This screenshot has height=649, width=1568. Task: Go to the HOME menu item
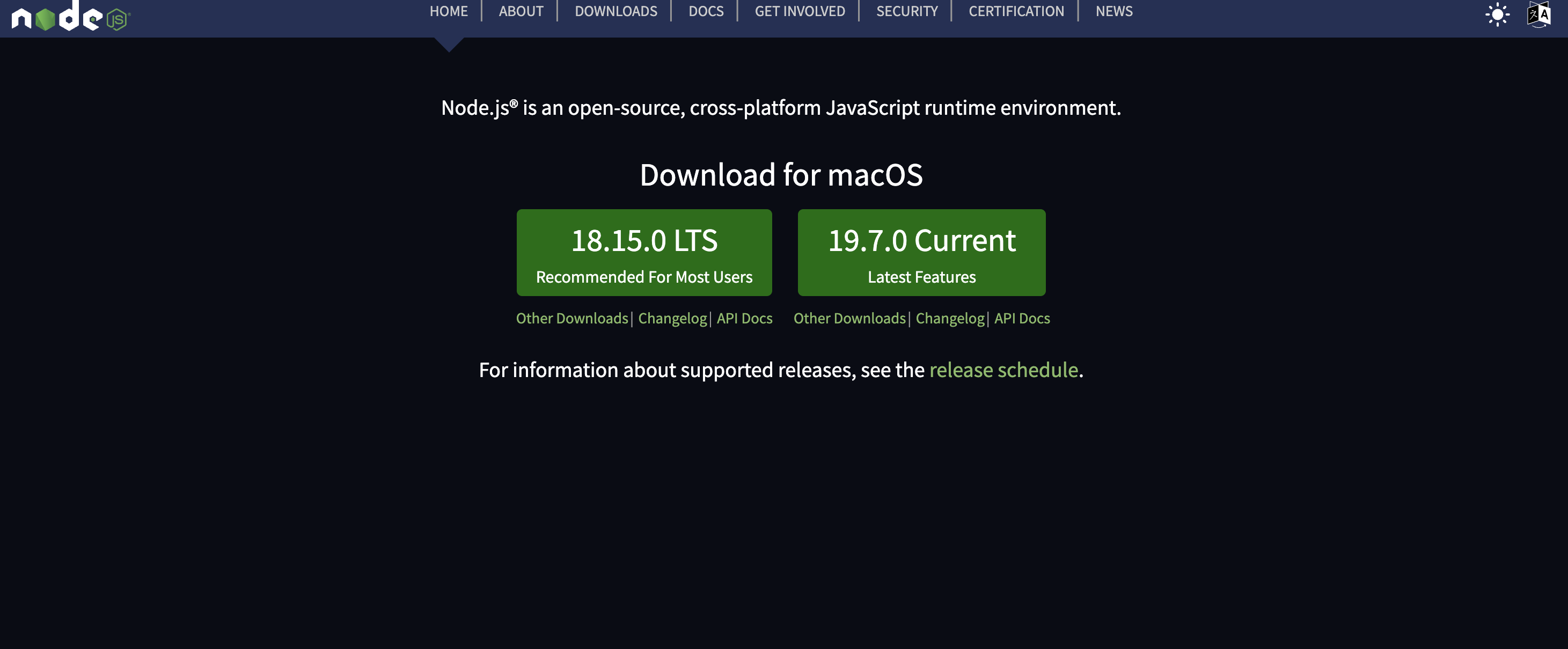pos(449,11)
